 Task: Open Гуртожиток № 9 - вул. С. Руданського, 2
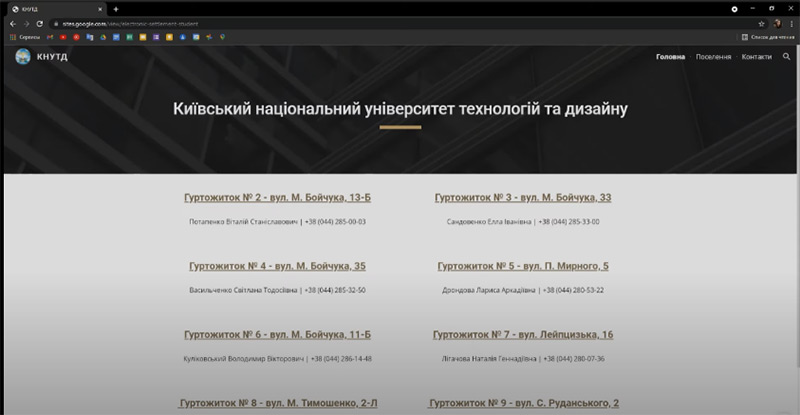(x=523, y=403)
